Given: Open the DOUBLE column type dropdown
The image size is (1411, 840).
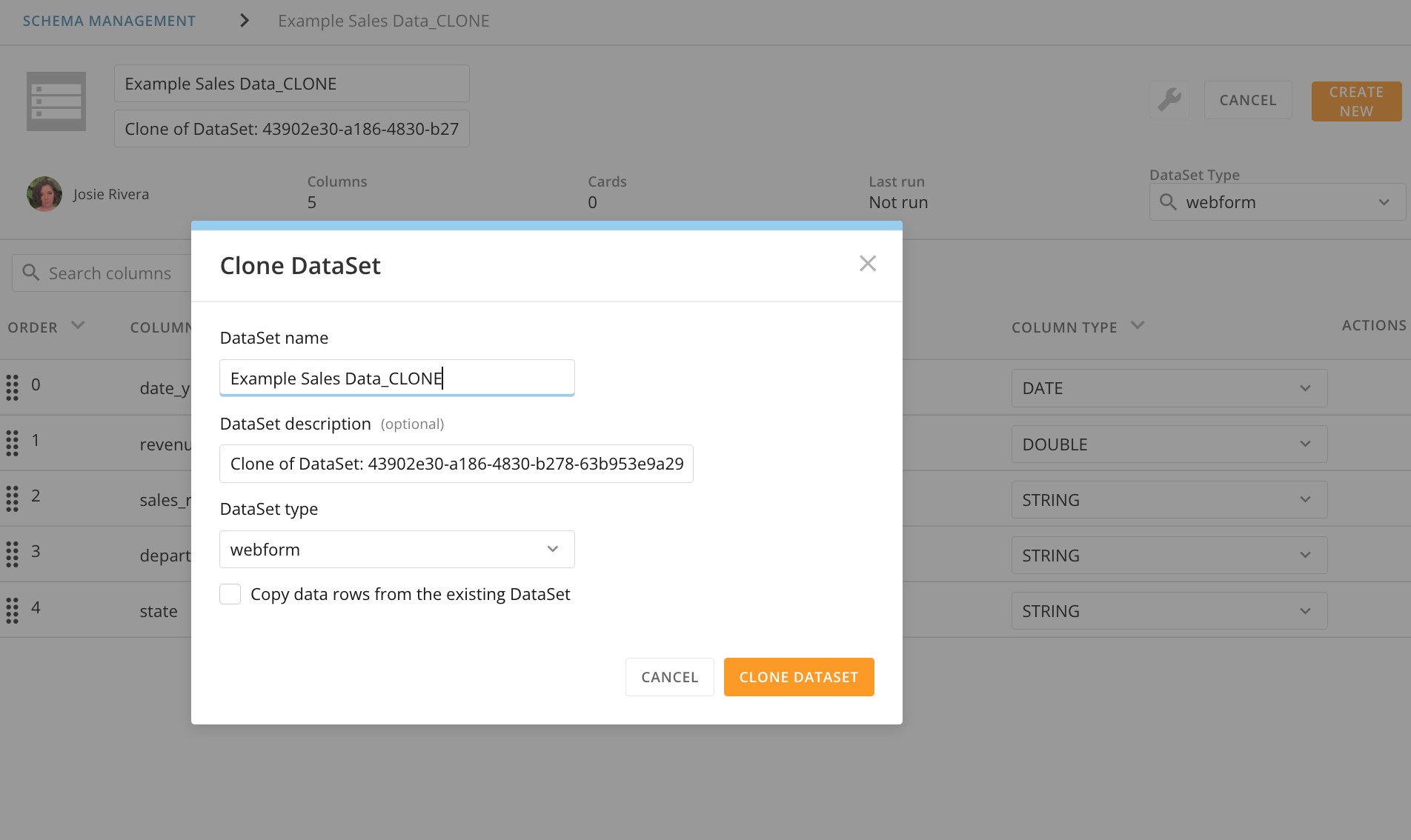Looking at the screenshot, I should [1169, 444].
